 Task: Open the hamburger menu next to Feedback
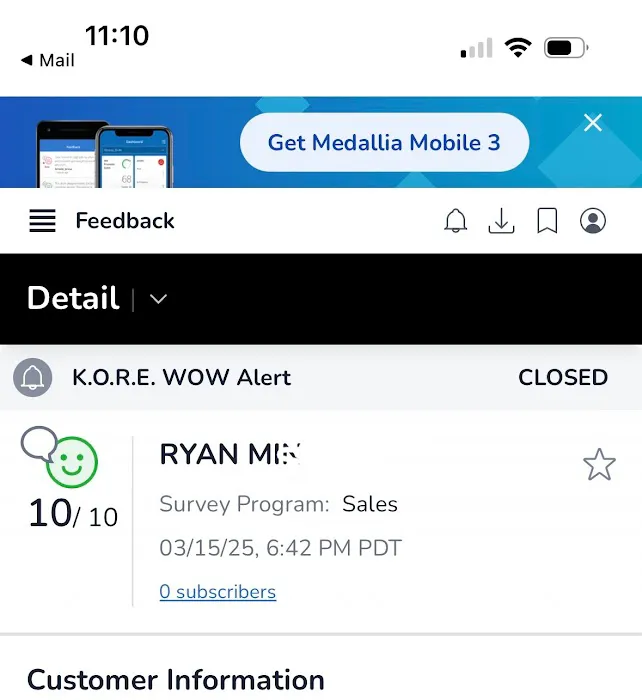click(x=42, y=221)
